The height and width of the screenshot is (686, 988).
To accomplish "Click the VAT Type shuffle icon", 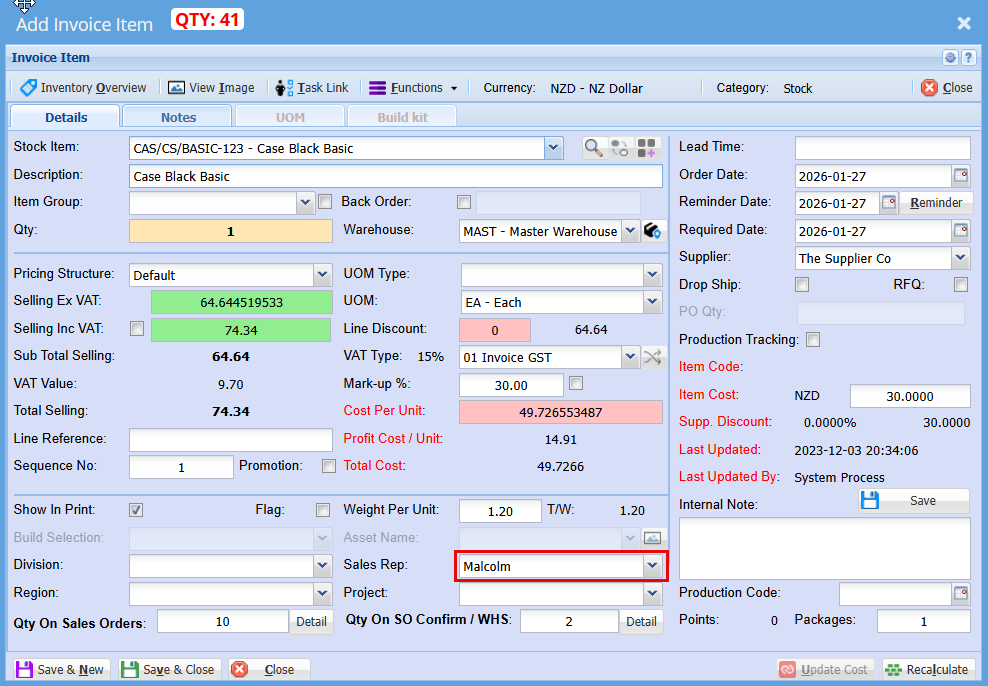I will 652,357.
